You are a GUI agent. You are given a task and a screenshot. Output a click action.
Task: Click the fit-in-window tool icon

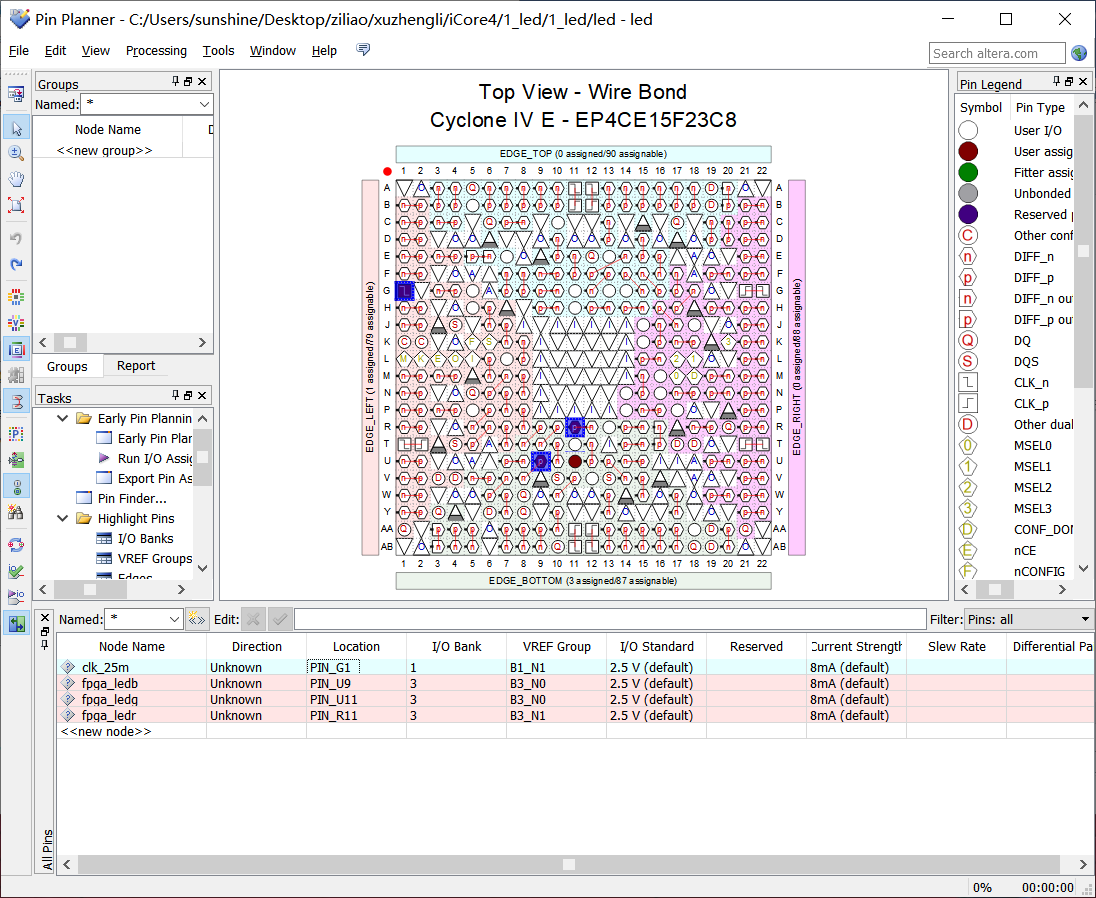16,205
